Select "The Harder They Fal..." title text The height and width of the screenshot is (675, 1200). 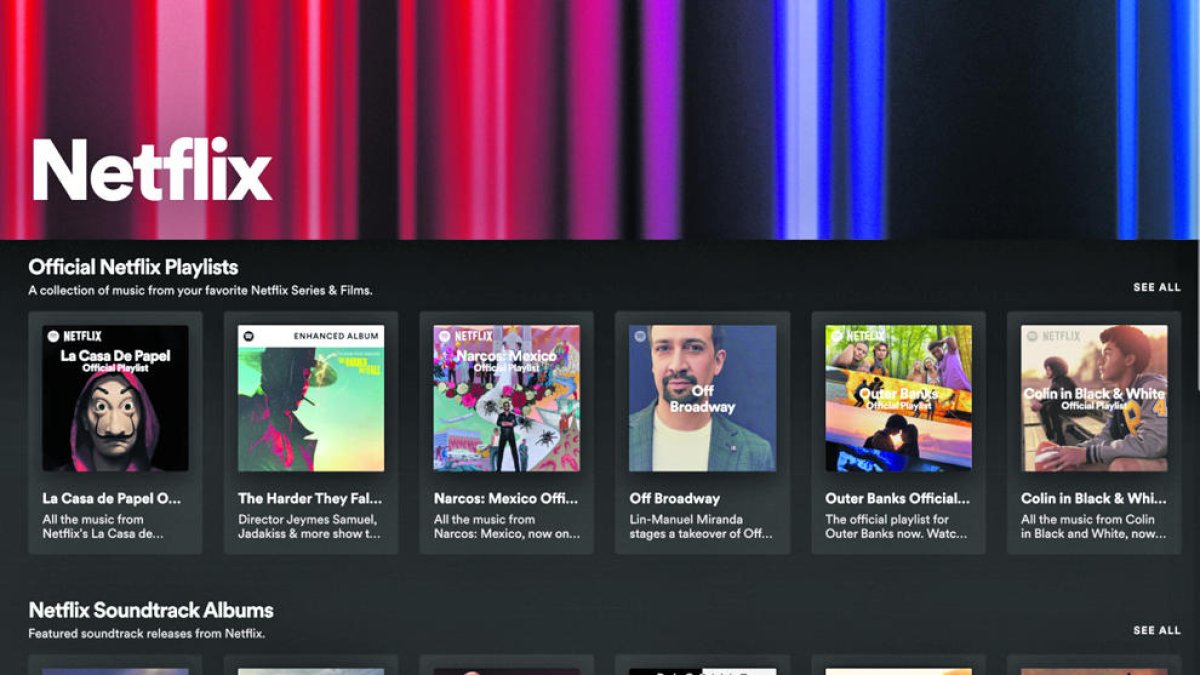click(310, 498)
